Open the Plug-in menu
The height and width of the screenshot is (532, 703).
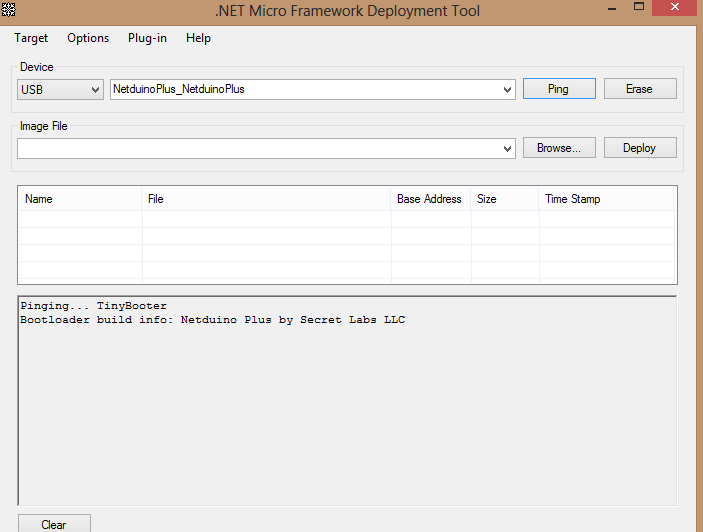(x=147, y=38)
